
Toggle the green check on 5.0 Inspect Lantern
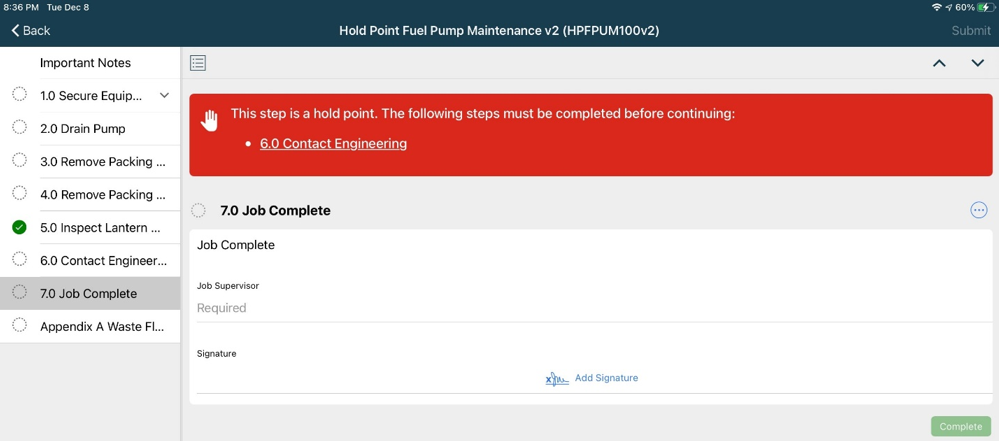click(20, 228)
